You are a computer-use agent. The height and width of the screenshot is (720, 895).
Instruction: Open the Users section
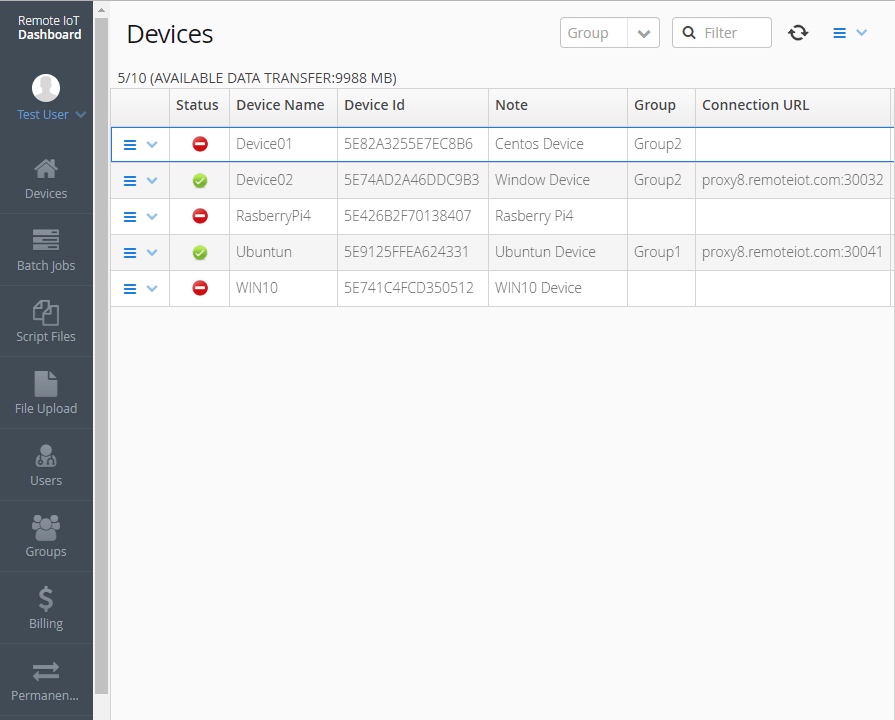[x=46, y=465]
